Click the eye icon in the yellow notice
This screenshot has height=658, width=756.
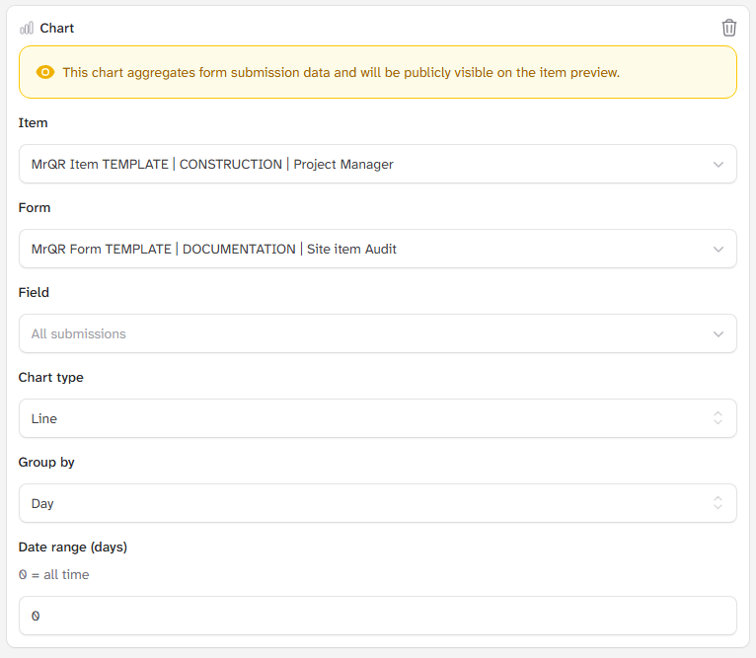pos(45,72)
